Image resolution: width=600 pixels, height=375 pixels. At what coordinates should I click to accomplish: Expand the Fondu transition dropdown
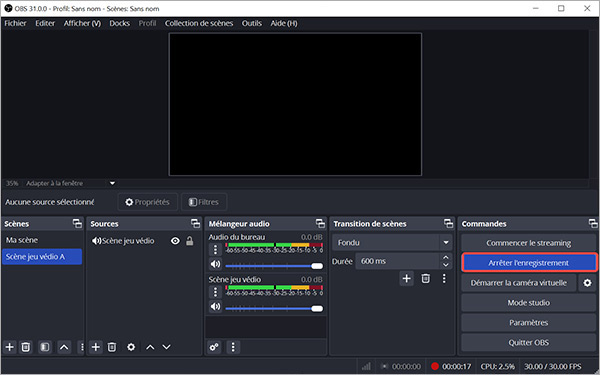tap(446, 243)
